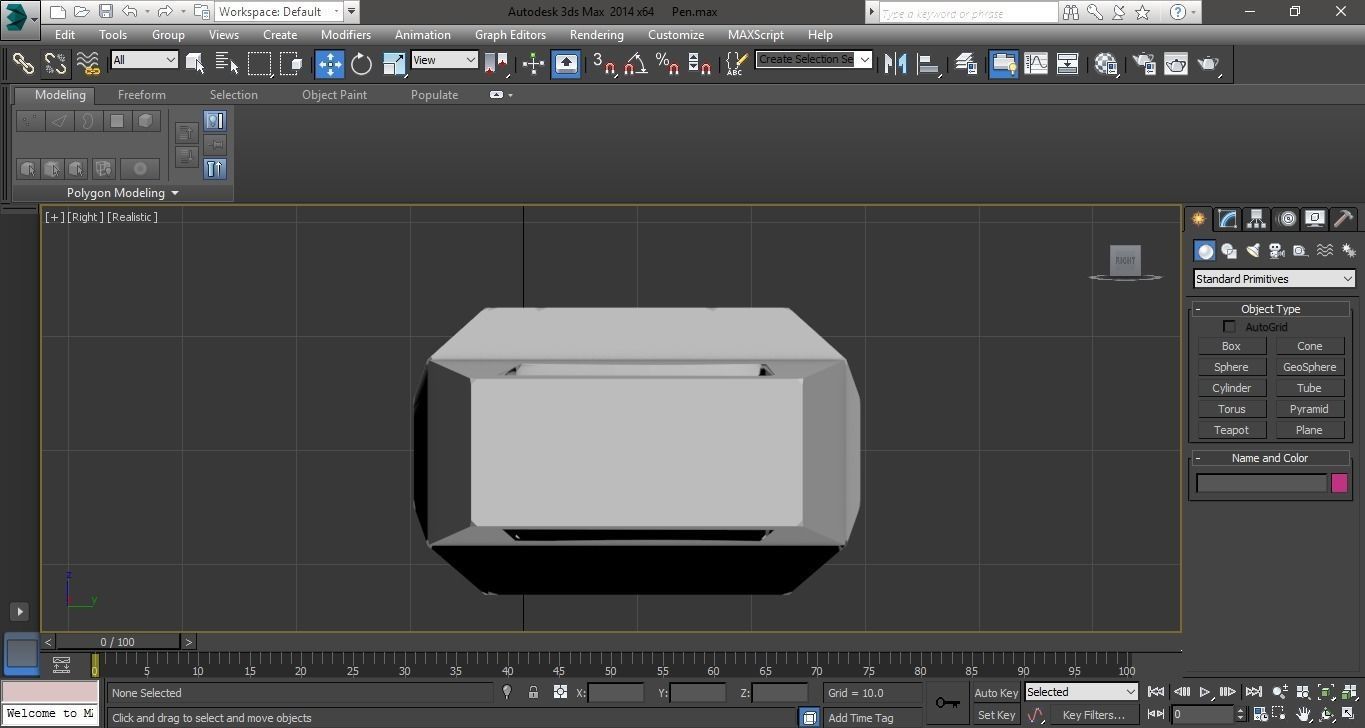Screen dimensions: 1365x728
Task: Open the Rendering menu
Action: click(x=597, y=34)
